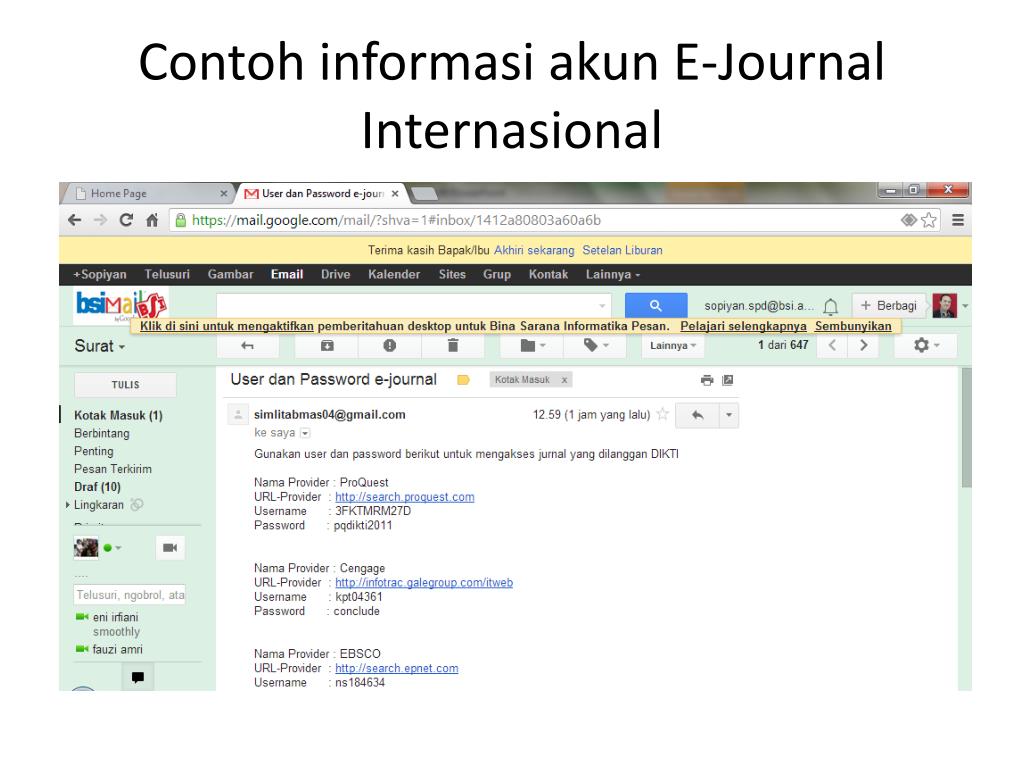Delete the email with the trash icon
This screenshot has height=768, width=1024.
[x=453, y=345]
